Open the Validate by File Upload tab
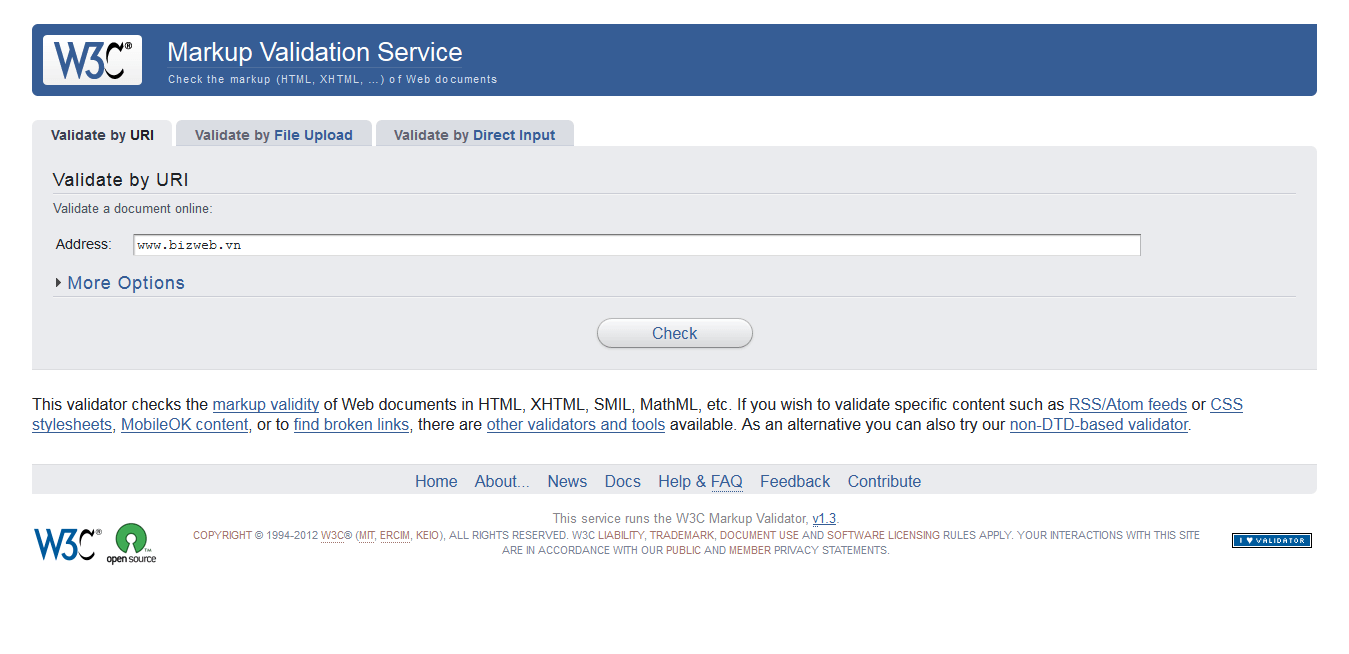Image resolution: width=1349 pixels, height=654 pixels. click(274, 135)
